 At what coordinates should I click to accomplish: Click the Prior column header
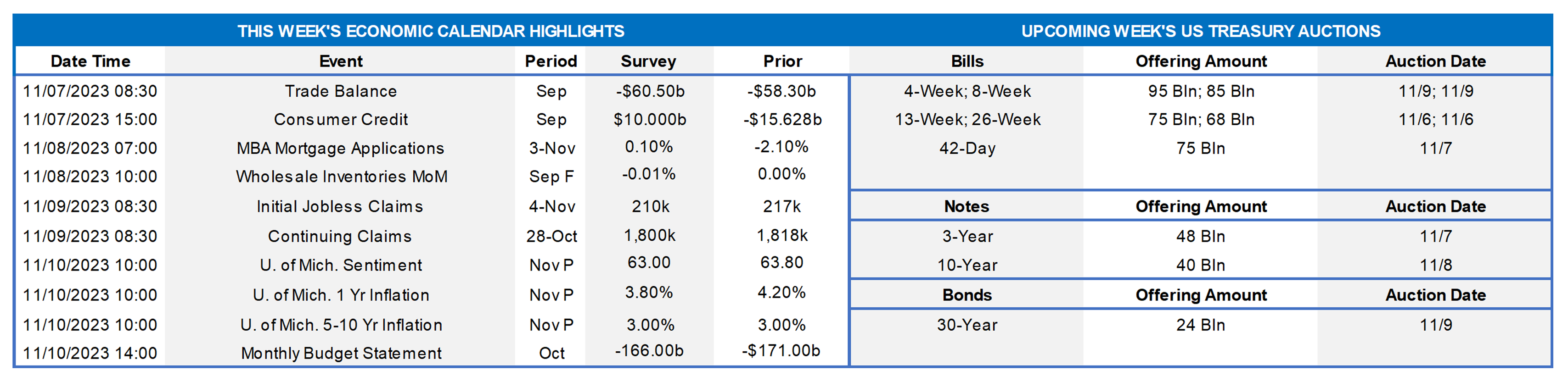tap(782, 61)
